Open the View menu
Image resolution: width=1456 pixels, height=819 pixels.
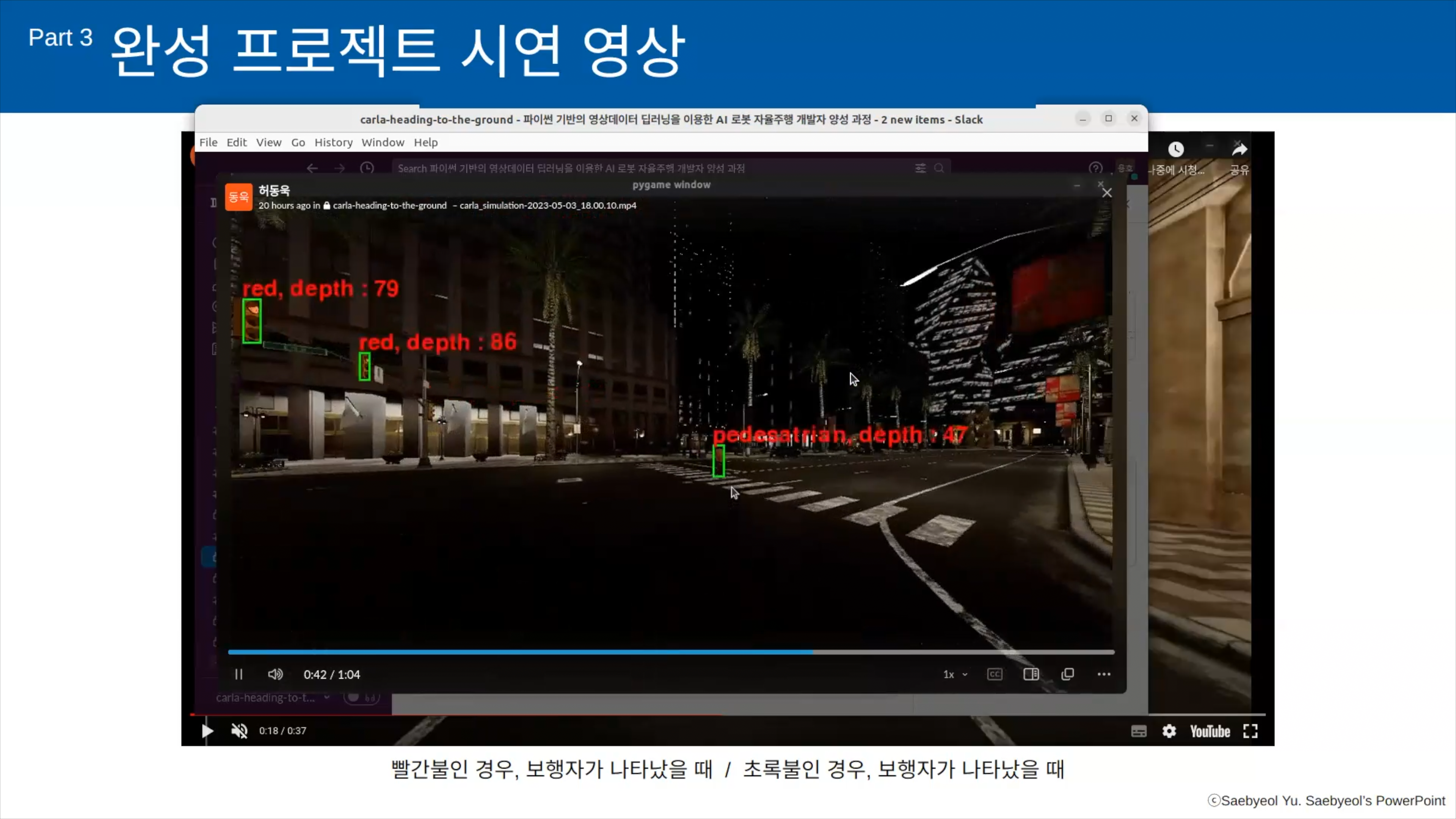coord(268,143)
